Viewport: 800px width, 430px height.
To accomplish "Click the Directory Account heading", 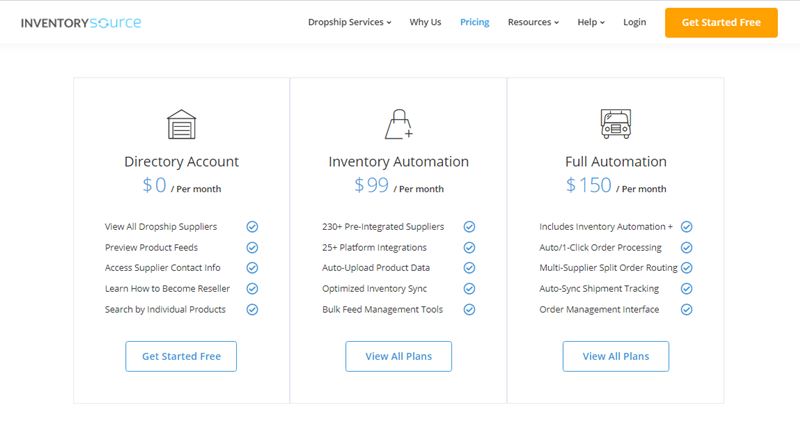I will (182, 162).
